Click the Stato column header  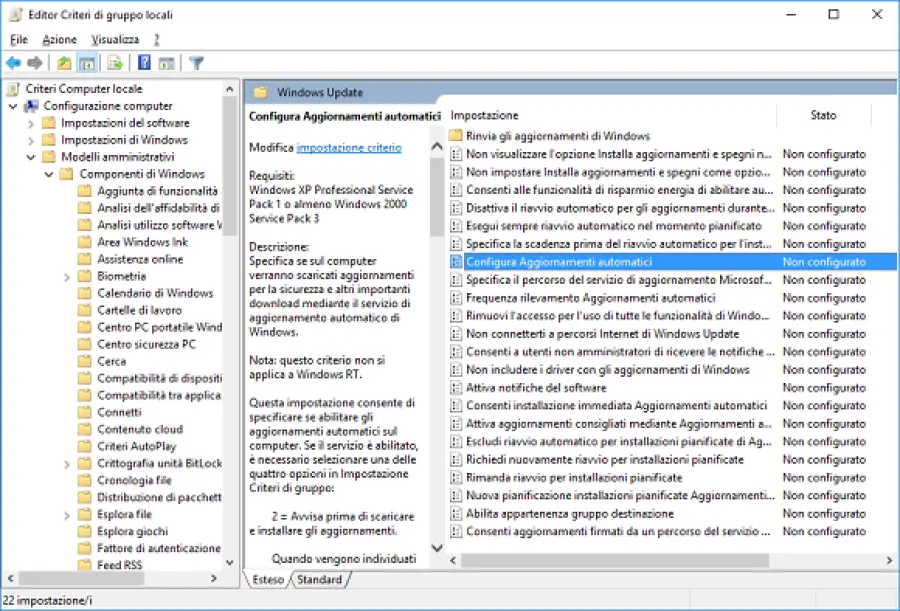[x=823, y=115]
